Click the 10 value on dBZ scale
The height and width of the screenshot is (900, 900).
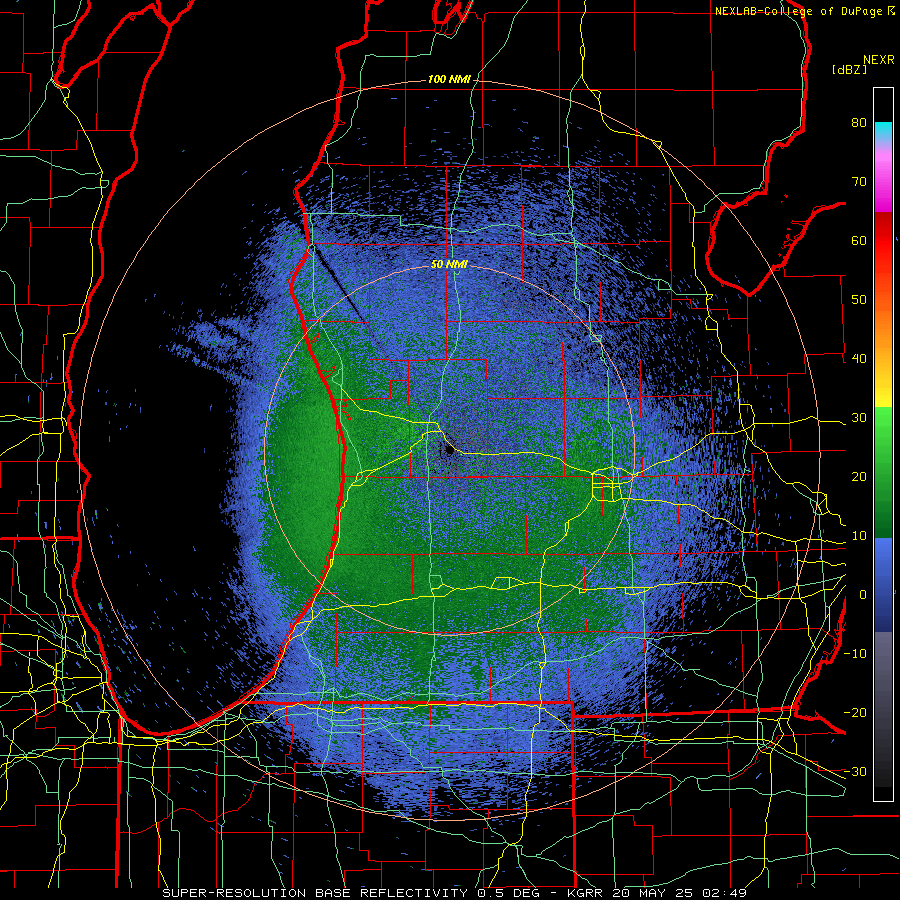coord(859,536)
